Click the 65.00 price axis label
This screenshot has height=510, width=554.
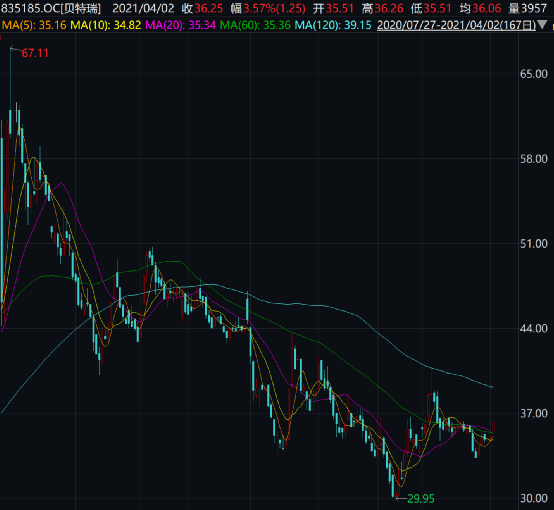(x=534, y=74)
